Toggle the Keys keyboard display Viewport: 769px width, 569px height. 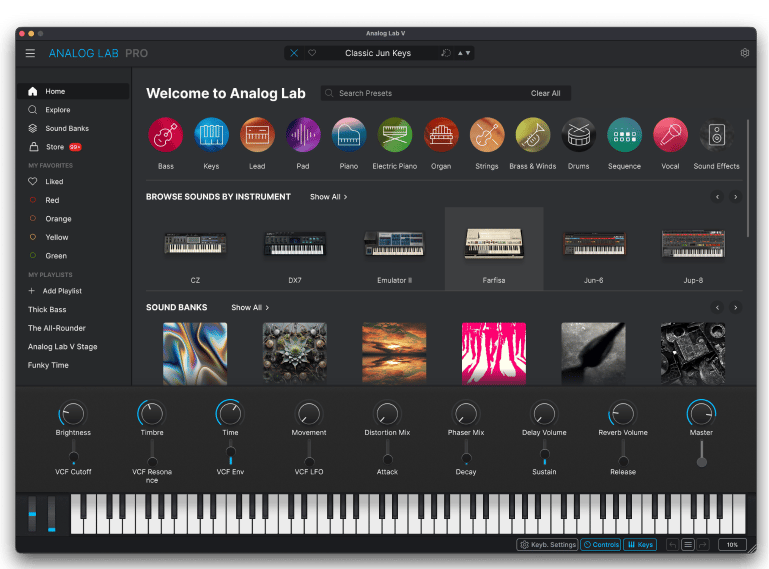pos(640,545)
